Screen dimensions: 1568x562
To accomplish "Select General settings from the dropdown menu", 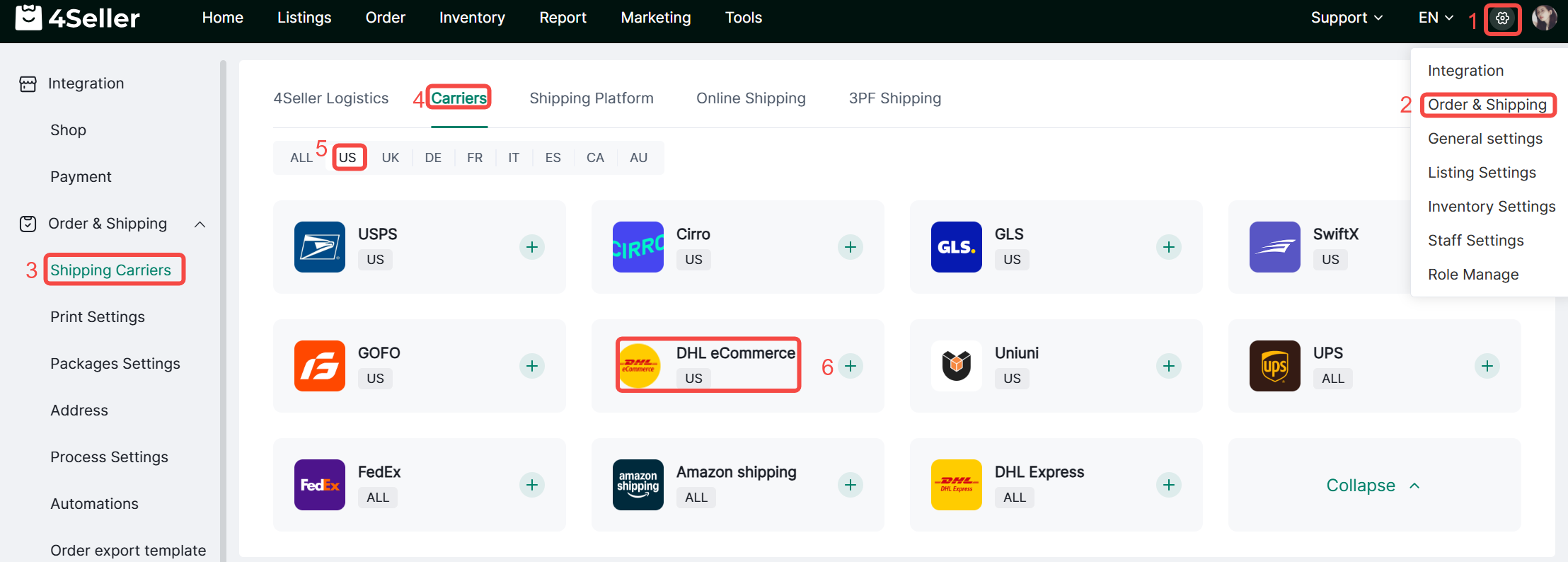I will 1485,139.
